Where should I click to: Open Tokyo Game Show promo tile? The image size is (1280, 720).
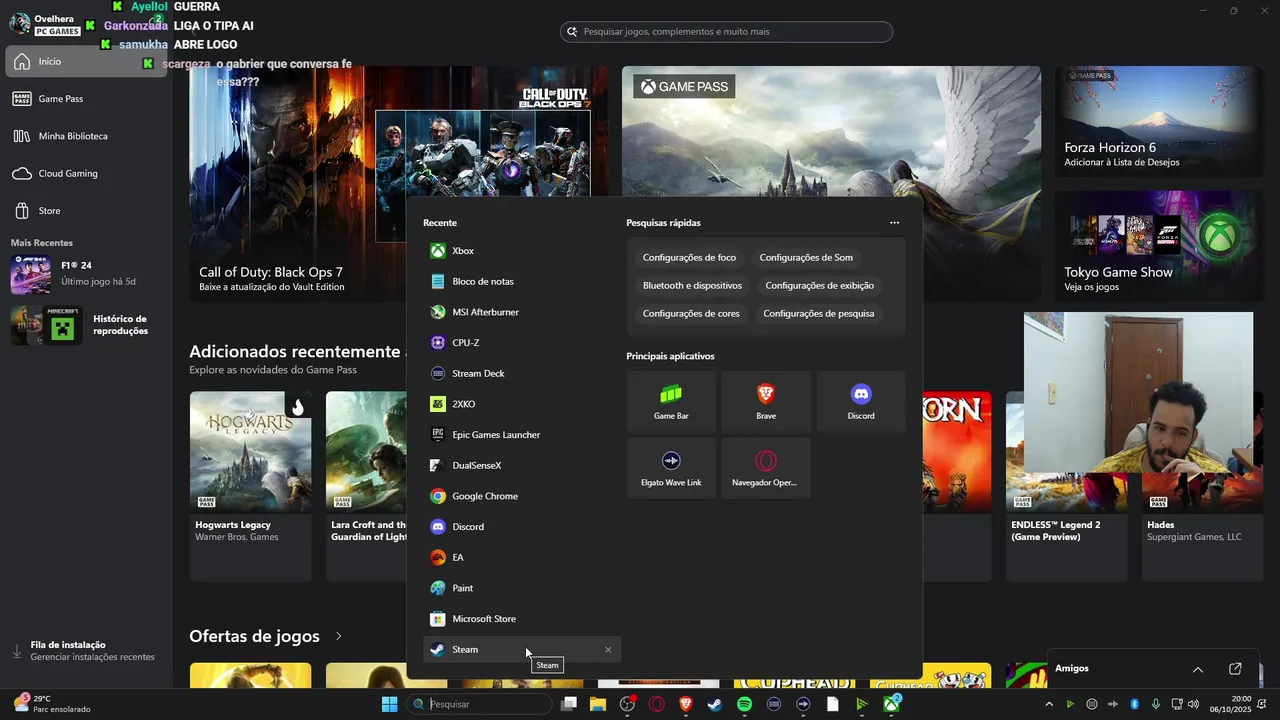1158,246
